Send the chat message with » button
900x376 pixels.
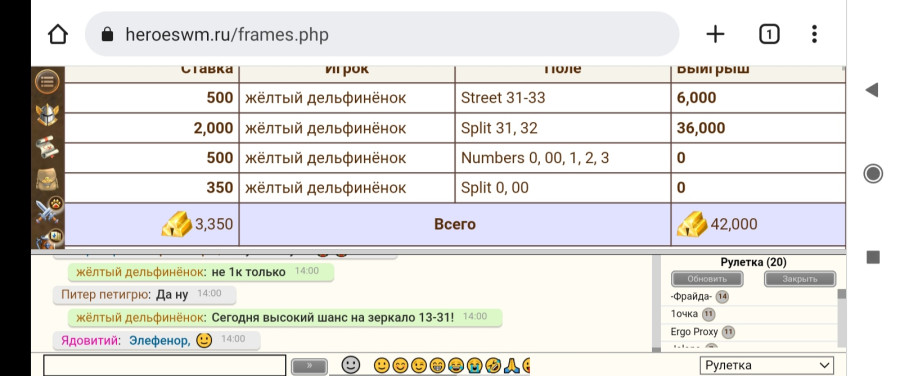pyautogui.click(x=309, y=367)
